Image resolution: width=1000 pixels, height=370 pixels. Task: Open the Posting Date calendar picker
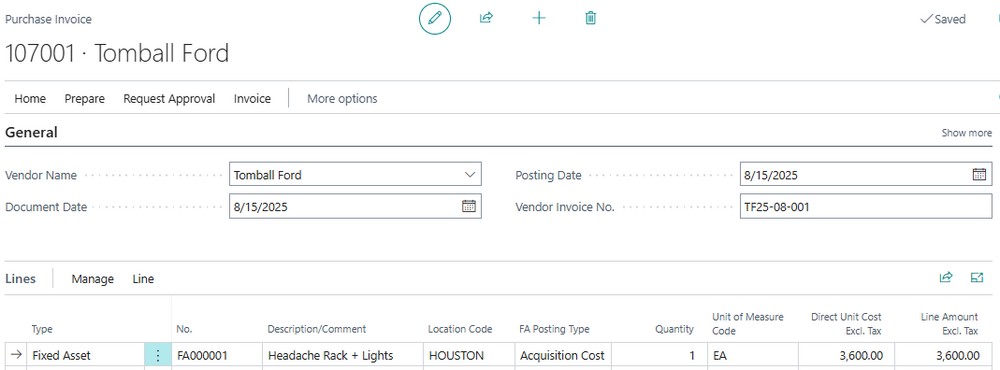point(979,175)
